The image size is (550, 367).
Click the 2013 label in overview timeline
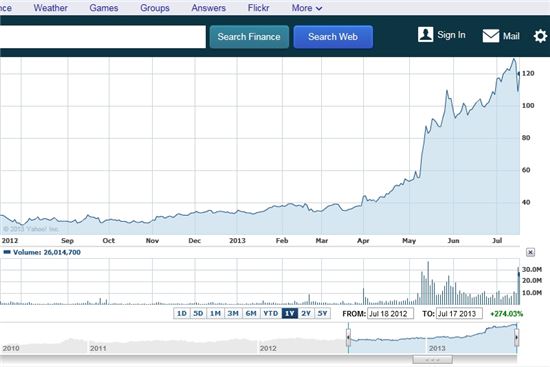[437, 348]
